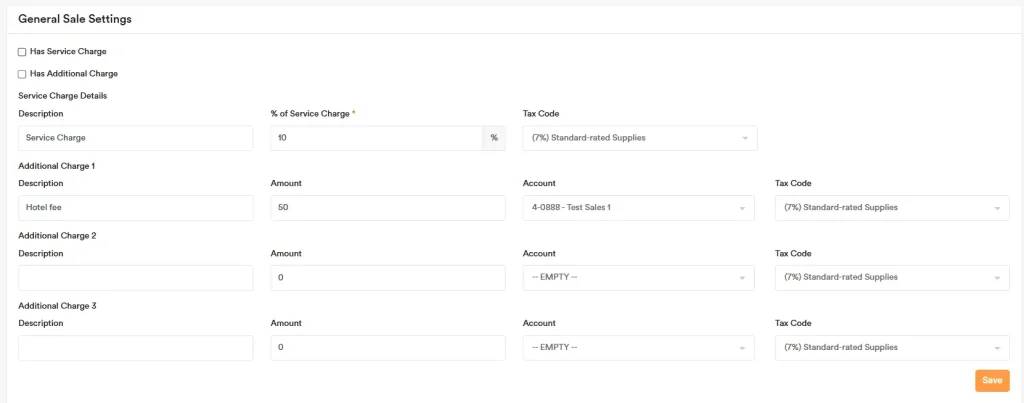Expand Additional Charge 2 Tax Code dropdown
Screen dimensions: 1024x403
point(891,278)
